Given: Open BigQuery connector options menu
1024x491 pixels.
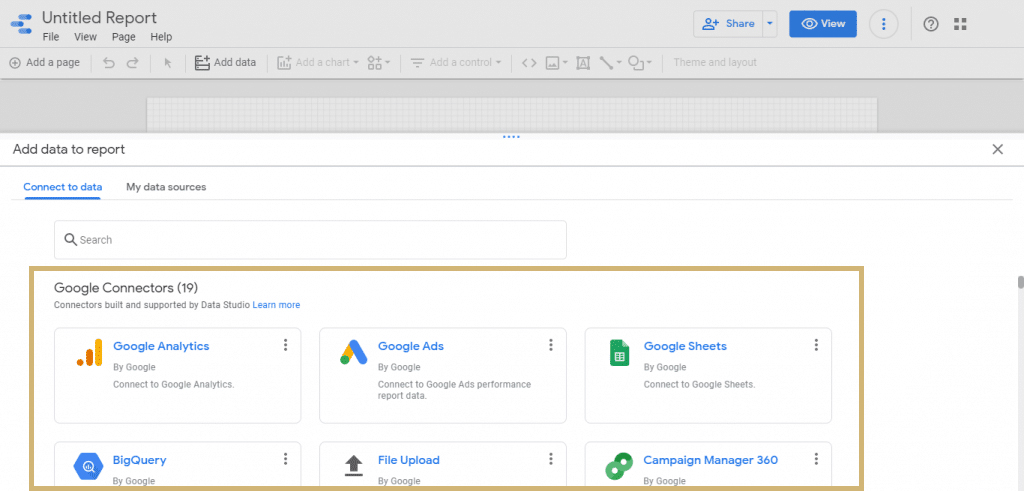Looking at the screenshot, I should tap(285, 459).
